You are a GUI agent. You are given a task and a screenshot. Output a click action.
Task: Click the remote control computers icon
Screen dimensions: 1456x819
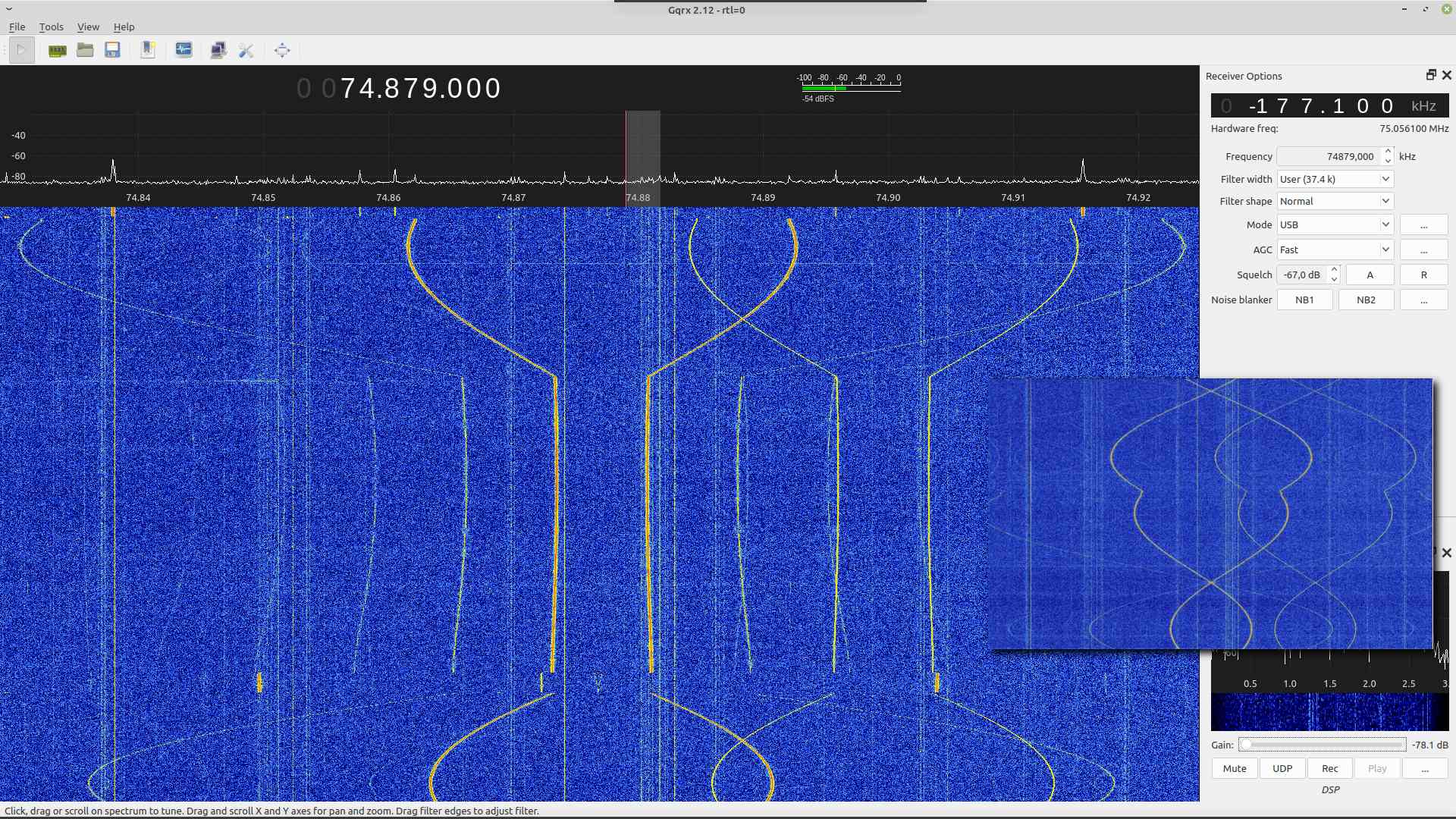click(218, 50)
